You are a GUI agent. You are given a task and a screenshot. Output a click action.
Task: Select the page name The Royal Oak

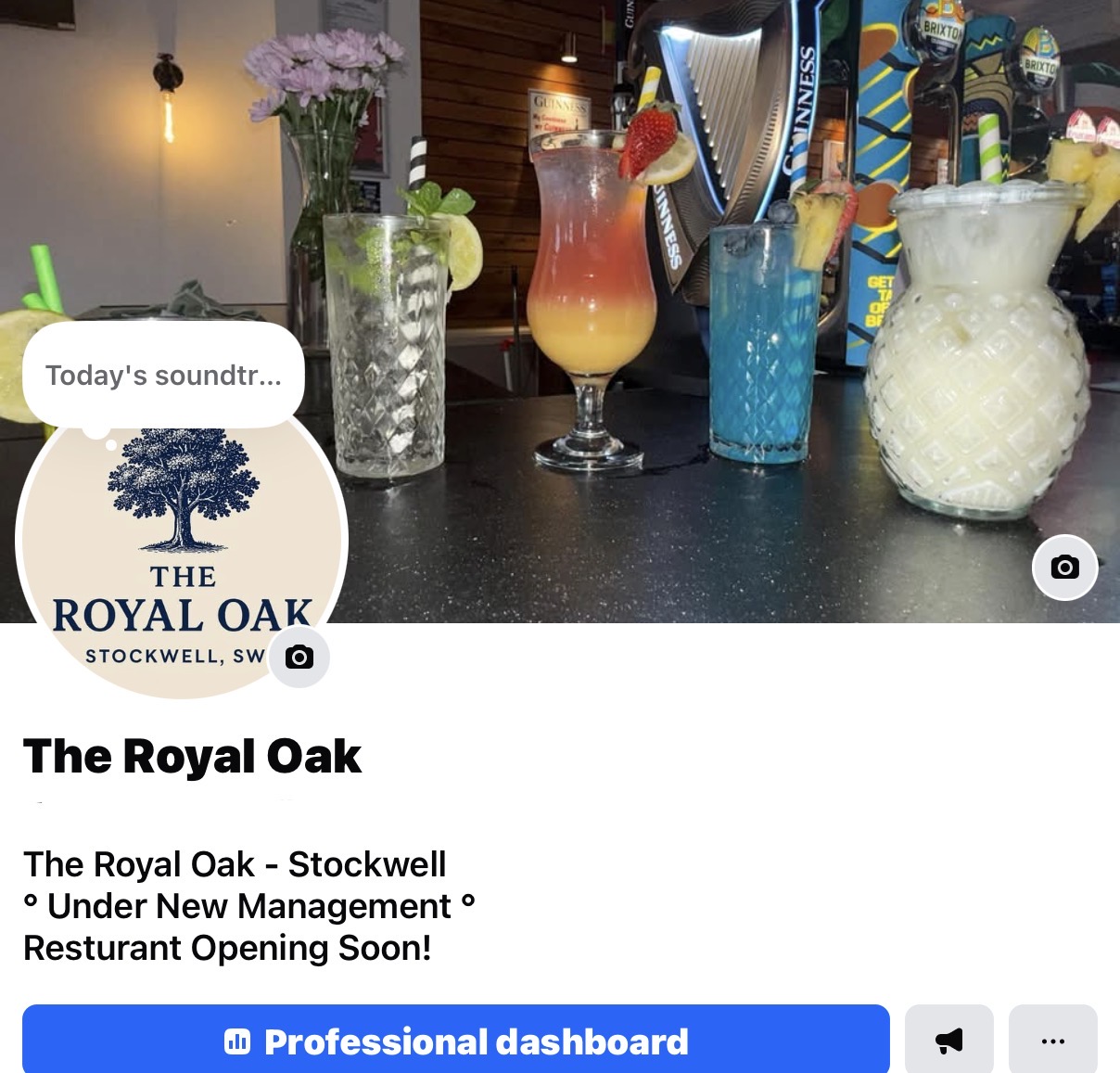pyautogui.click(x=192, y=756)
